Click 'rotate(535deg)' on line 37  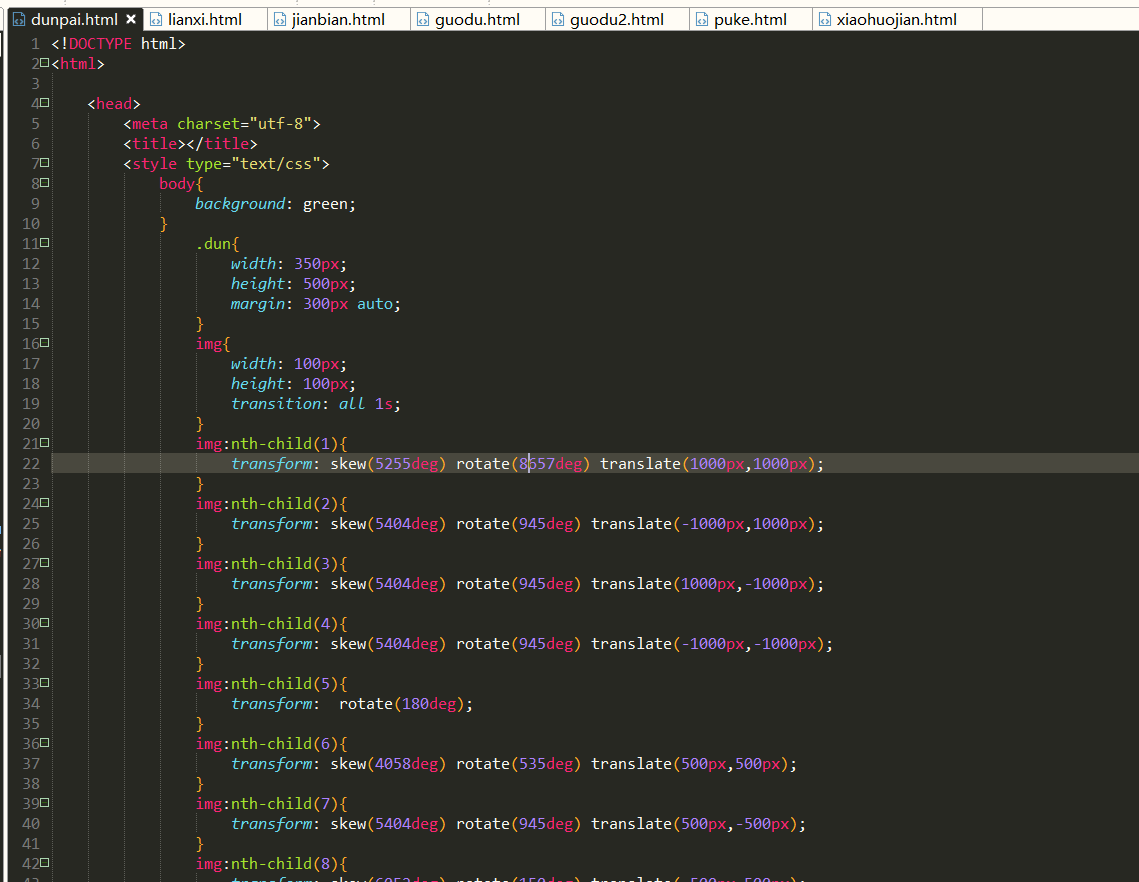coord(519,764)
